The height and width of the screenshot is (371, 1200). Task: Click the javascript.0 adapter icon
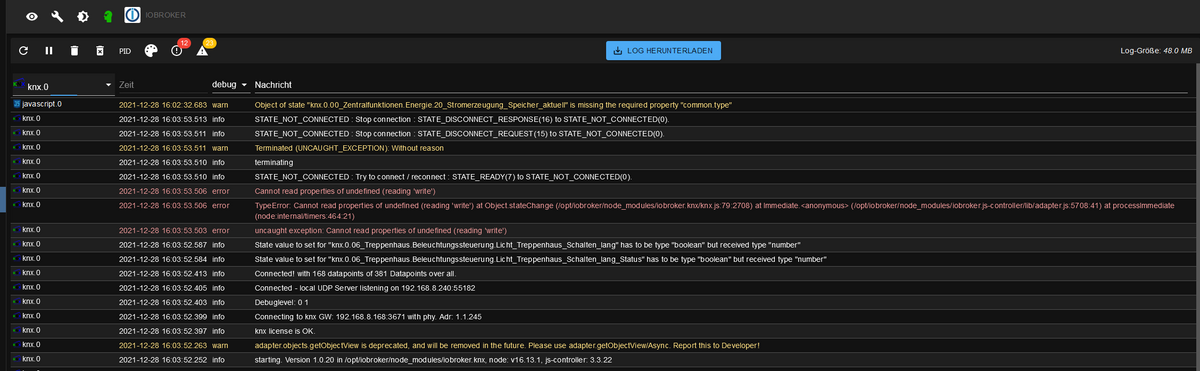[17, 104]
